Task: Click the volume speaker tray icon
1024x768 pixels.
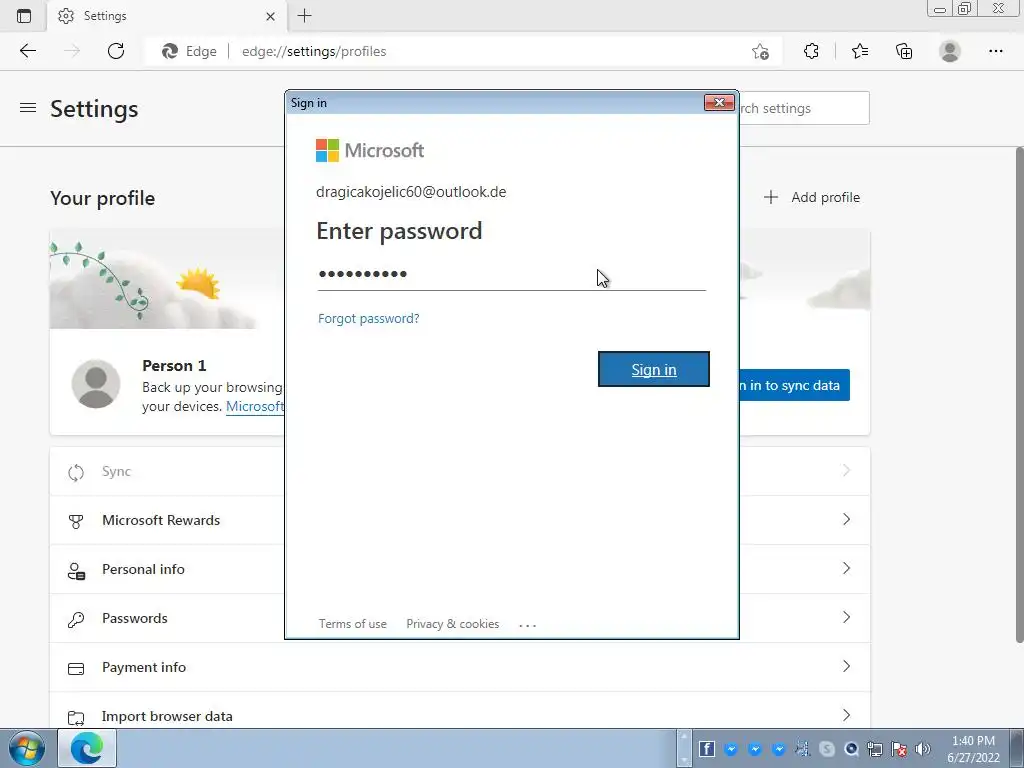Action: coord(923,749)
